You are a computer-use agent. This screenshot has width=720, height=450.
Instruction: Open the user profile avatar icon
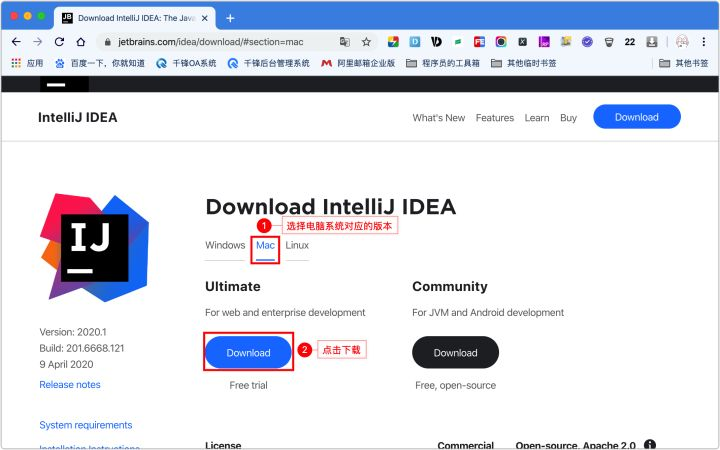coord(682,42)
